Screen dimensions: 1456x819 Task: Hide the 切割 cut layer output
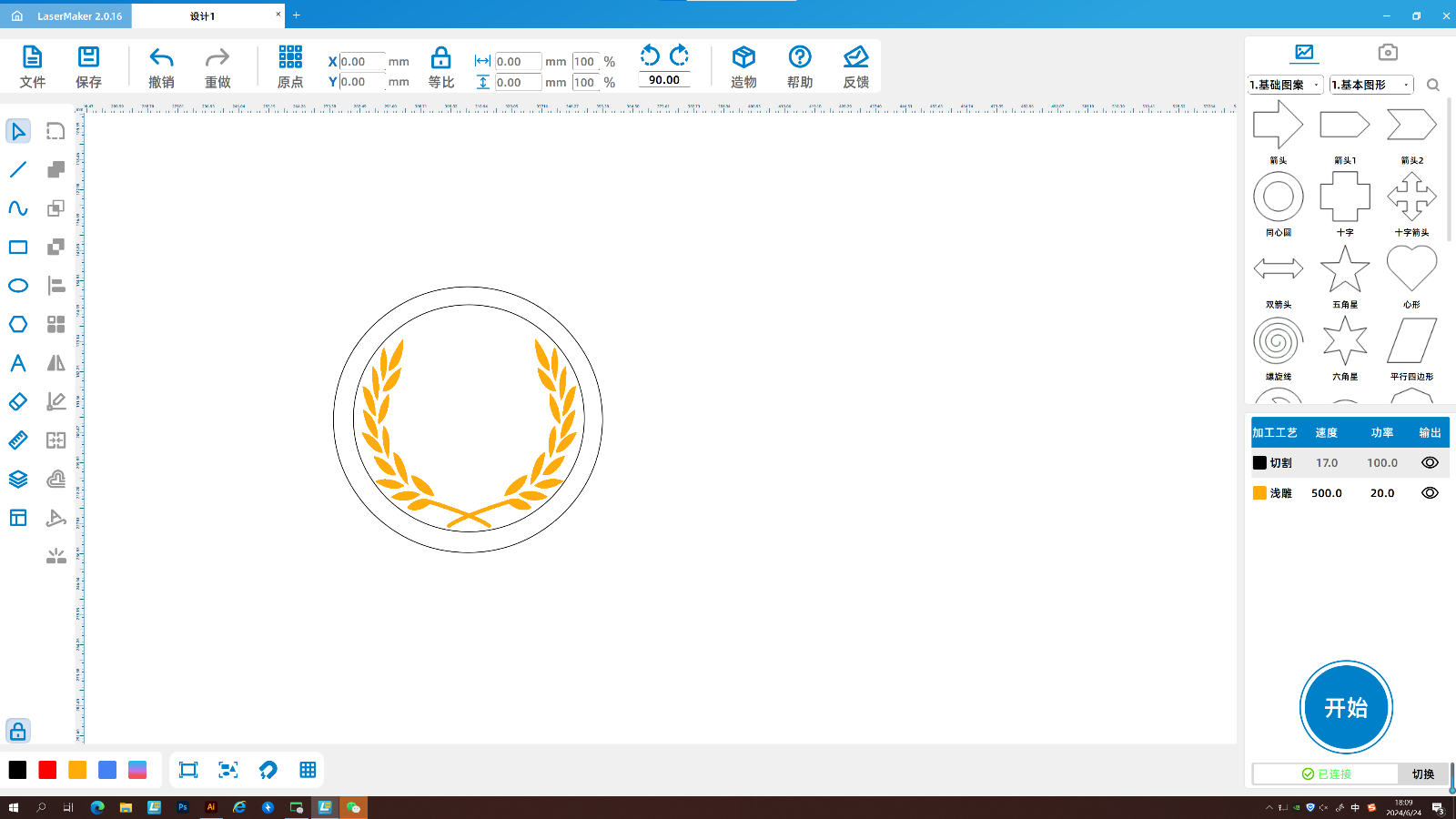pos(1430,462)
